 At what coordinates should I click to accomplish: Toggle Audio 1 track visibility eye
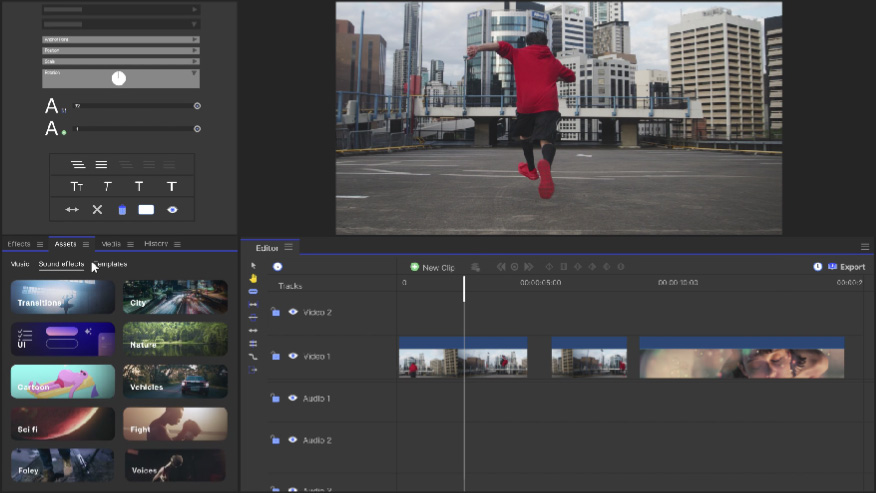point(293,398)
